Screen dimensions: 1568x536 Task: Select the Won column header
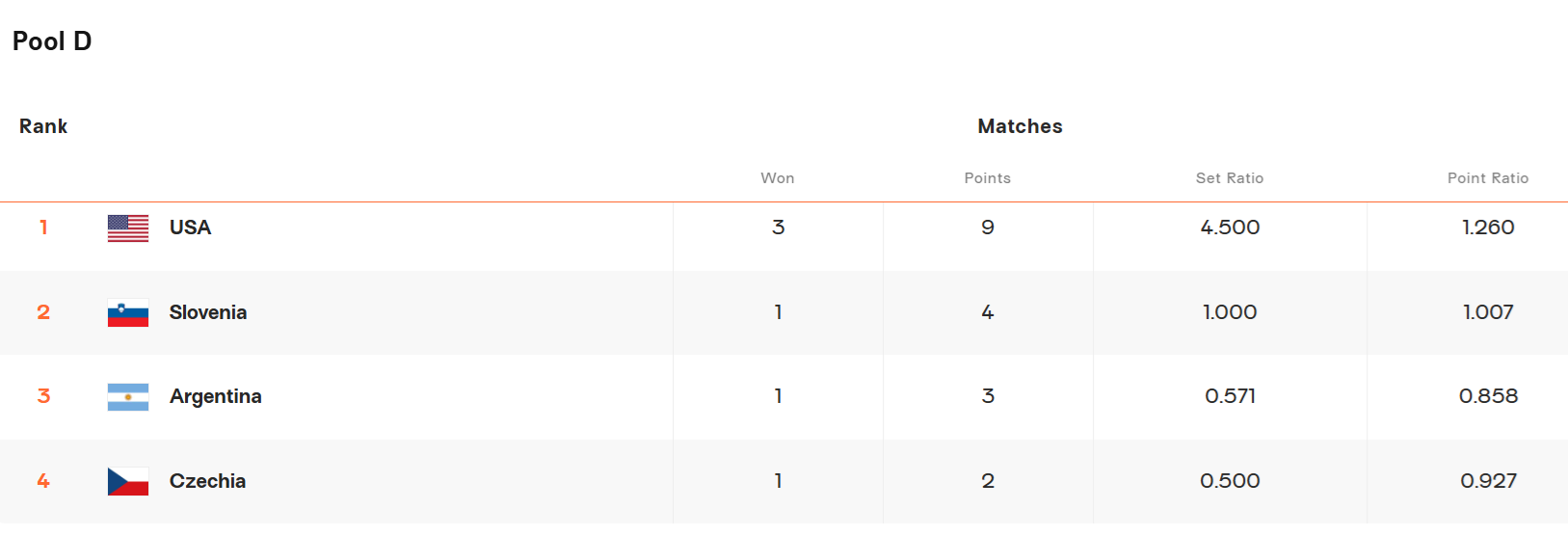point(778,178)
